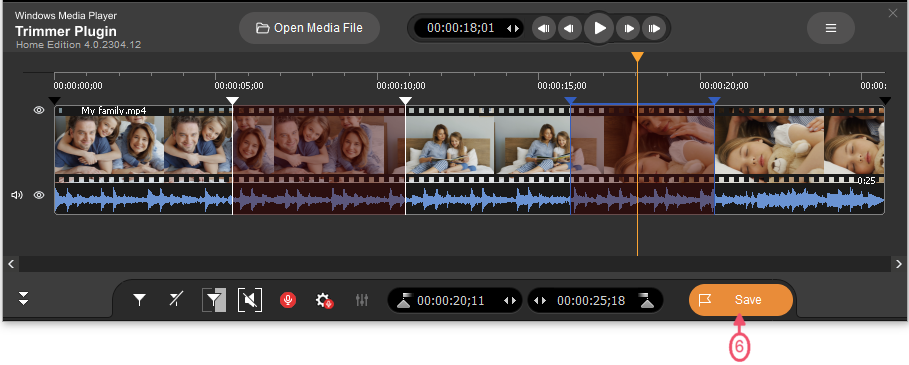
Task: Click the Invert Segment marker icon
Action: [x=214, y=300]
